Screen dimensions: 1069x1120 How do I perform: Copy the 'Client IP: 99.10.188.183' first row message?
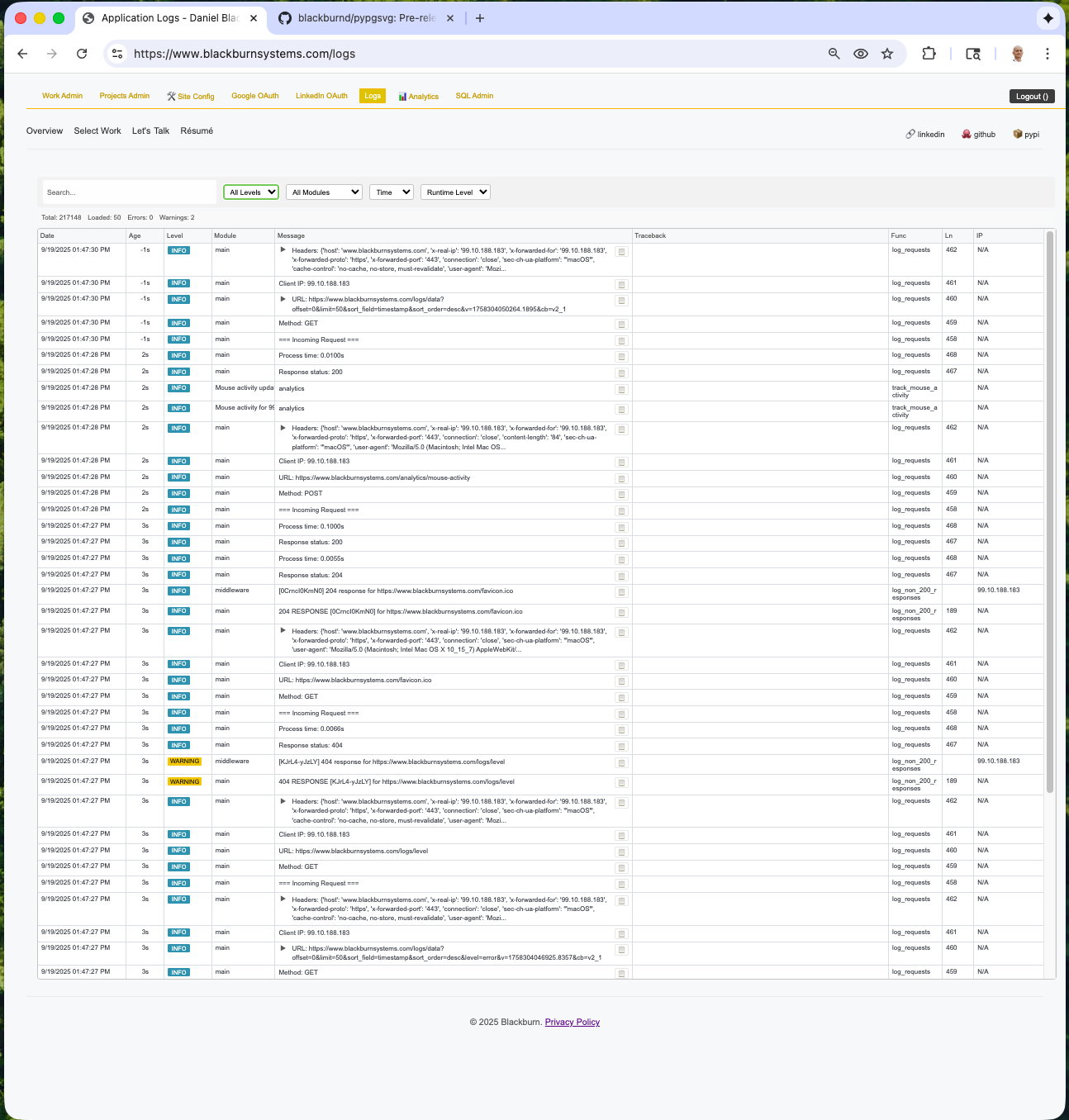(621, 284)
